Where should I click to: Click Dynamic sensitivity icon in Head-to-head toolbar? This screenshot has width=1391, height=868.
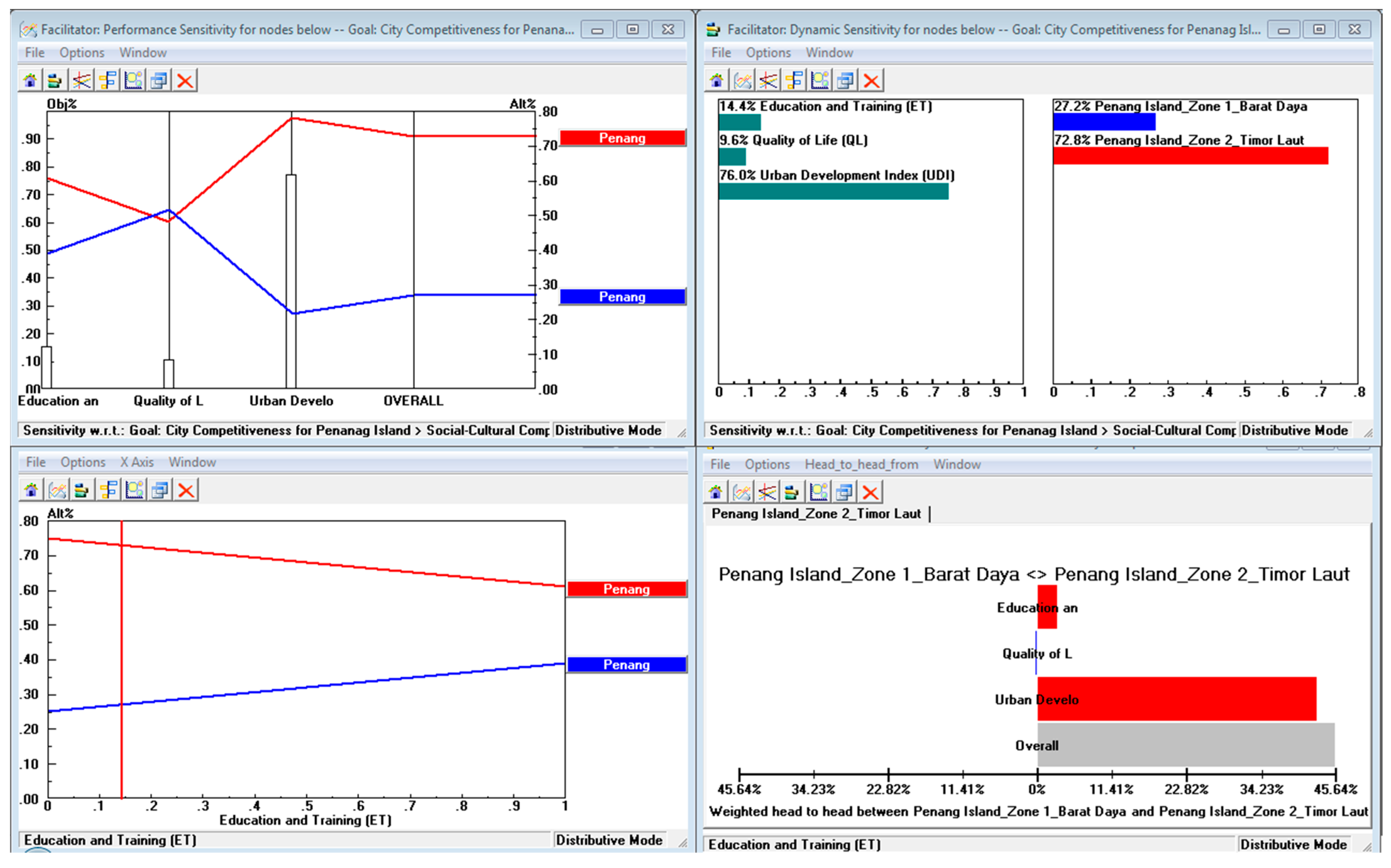pyautogui.click(x=792, y=492)
